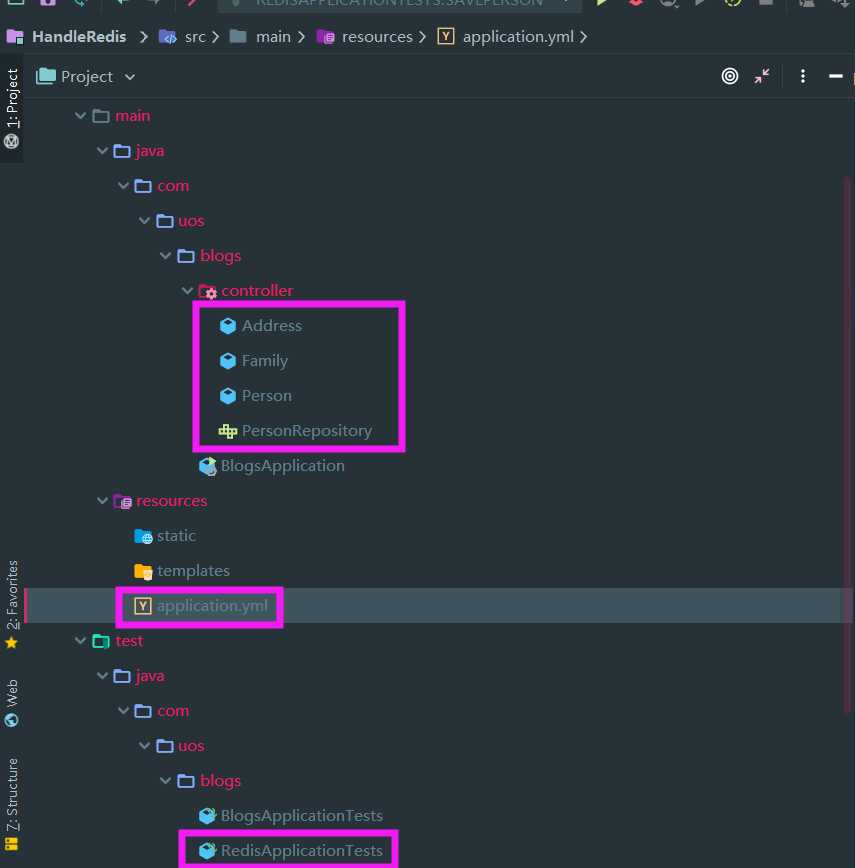Collapse the java folder under main
The image size is (855, 868).
pyautogui.click(x=102, y=151)
